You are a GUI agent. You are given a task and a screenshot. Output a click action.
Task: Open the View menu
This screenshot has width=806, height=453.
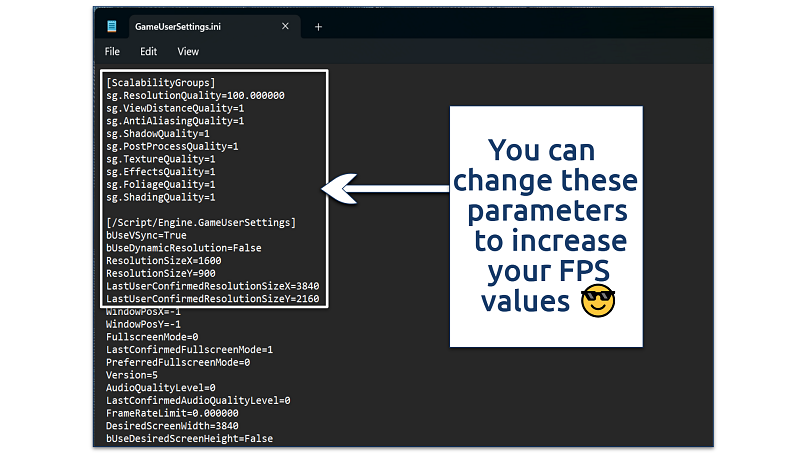tap(188, 51)
